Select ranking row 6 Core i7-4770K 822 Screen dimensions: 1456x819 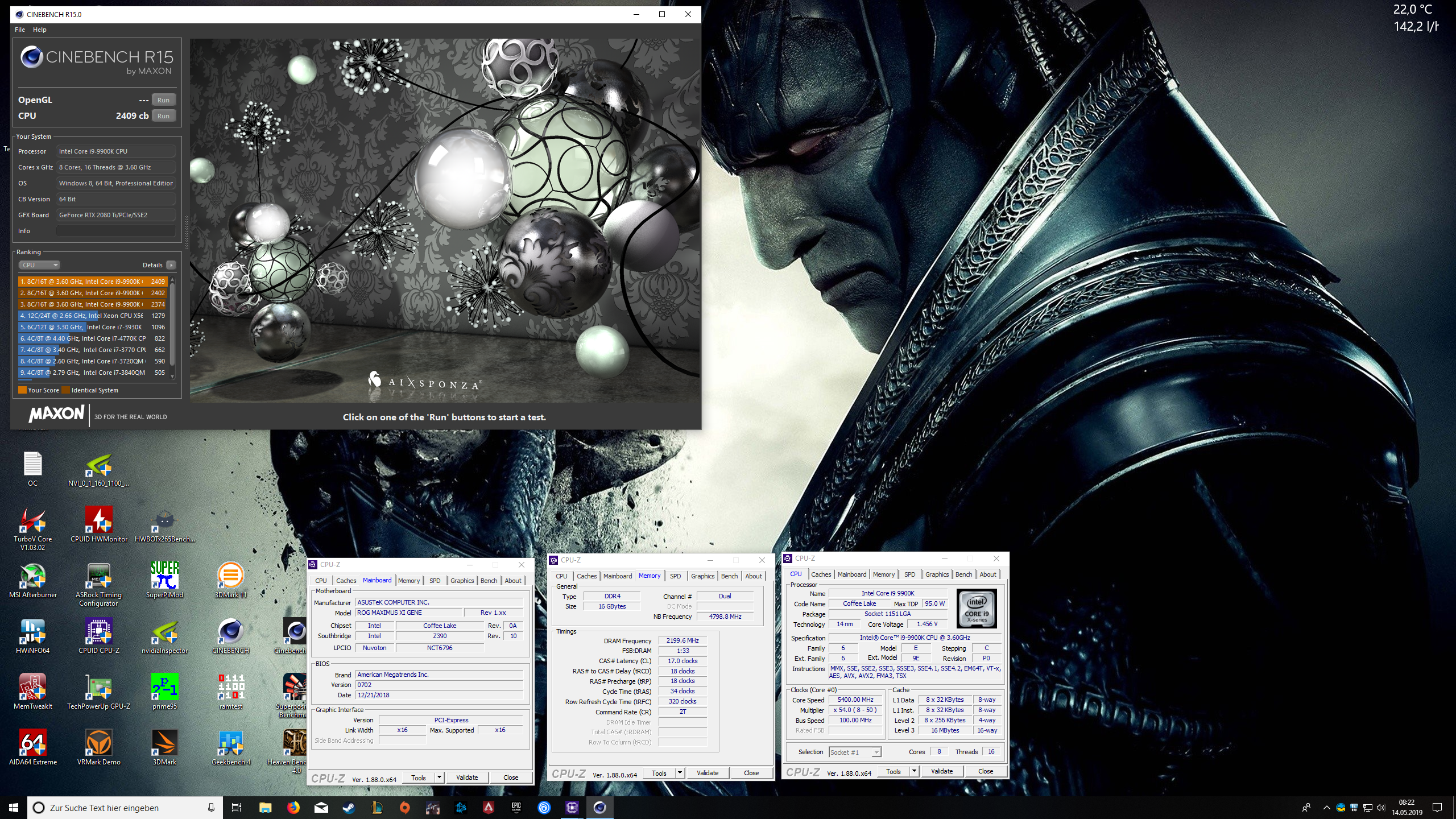(92, 338)
